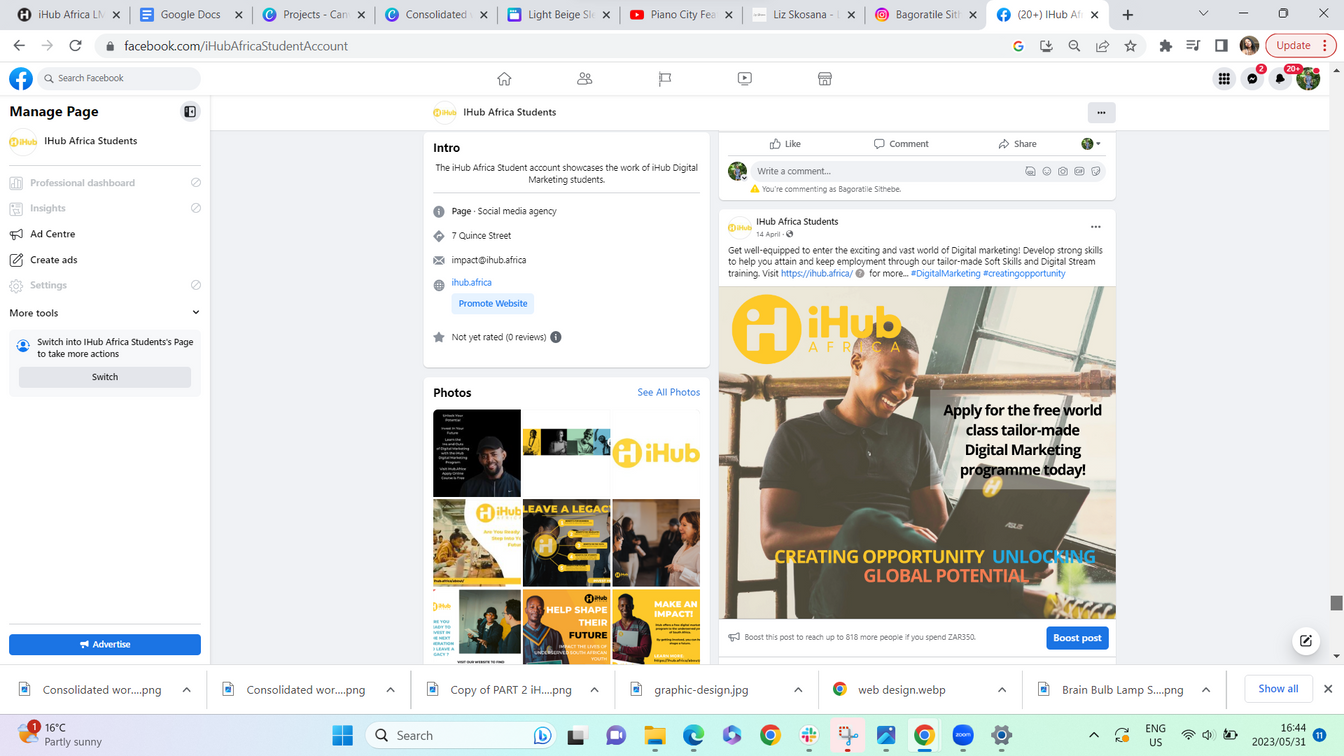Open Ad Centre in the sidebar
1344x756 pixels.
click(x=52, y=234)
